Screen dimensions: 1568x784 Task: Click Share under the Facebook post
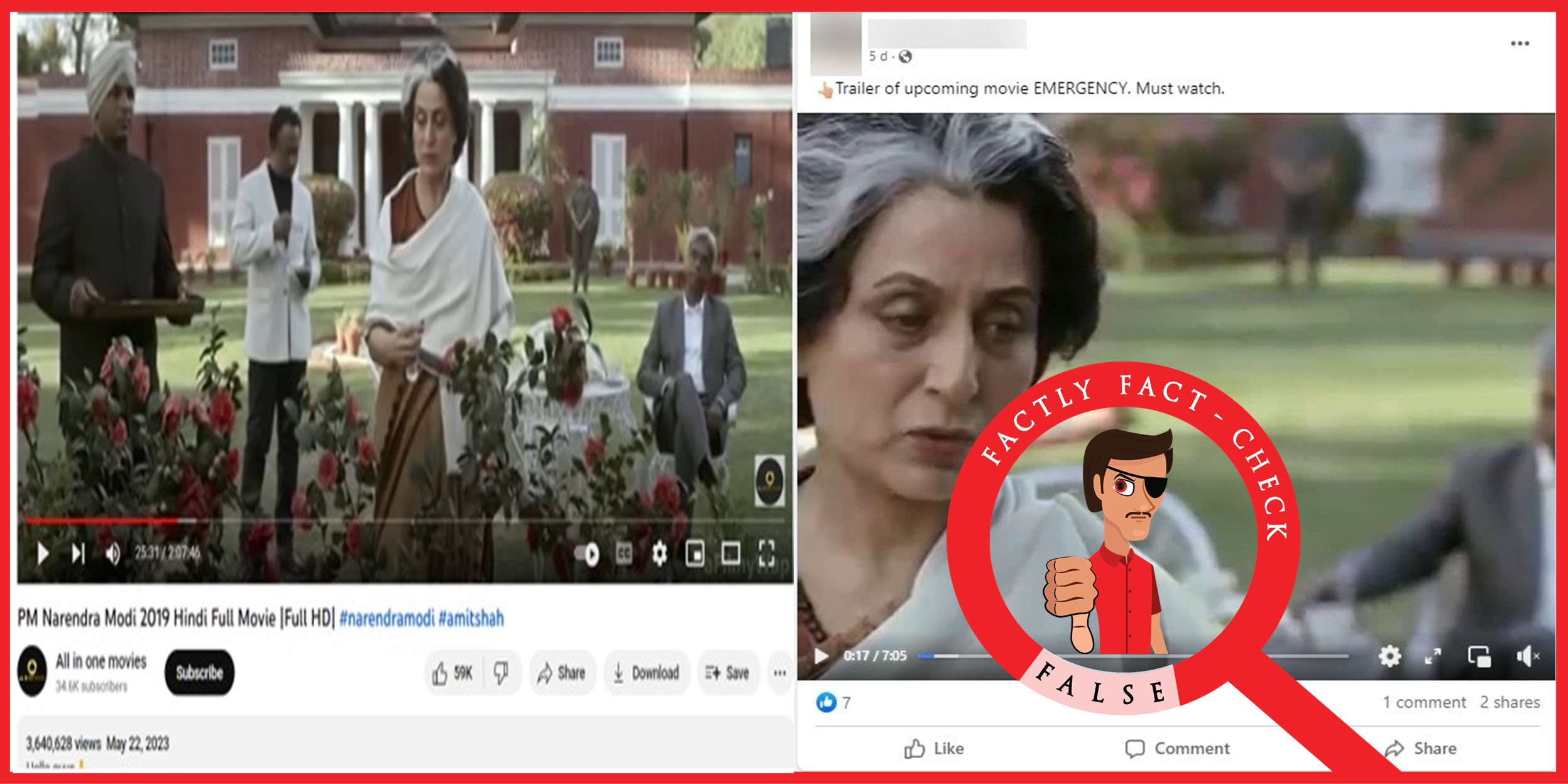click(1436, 748)
